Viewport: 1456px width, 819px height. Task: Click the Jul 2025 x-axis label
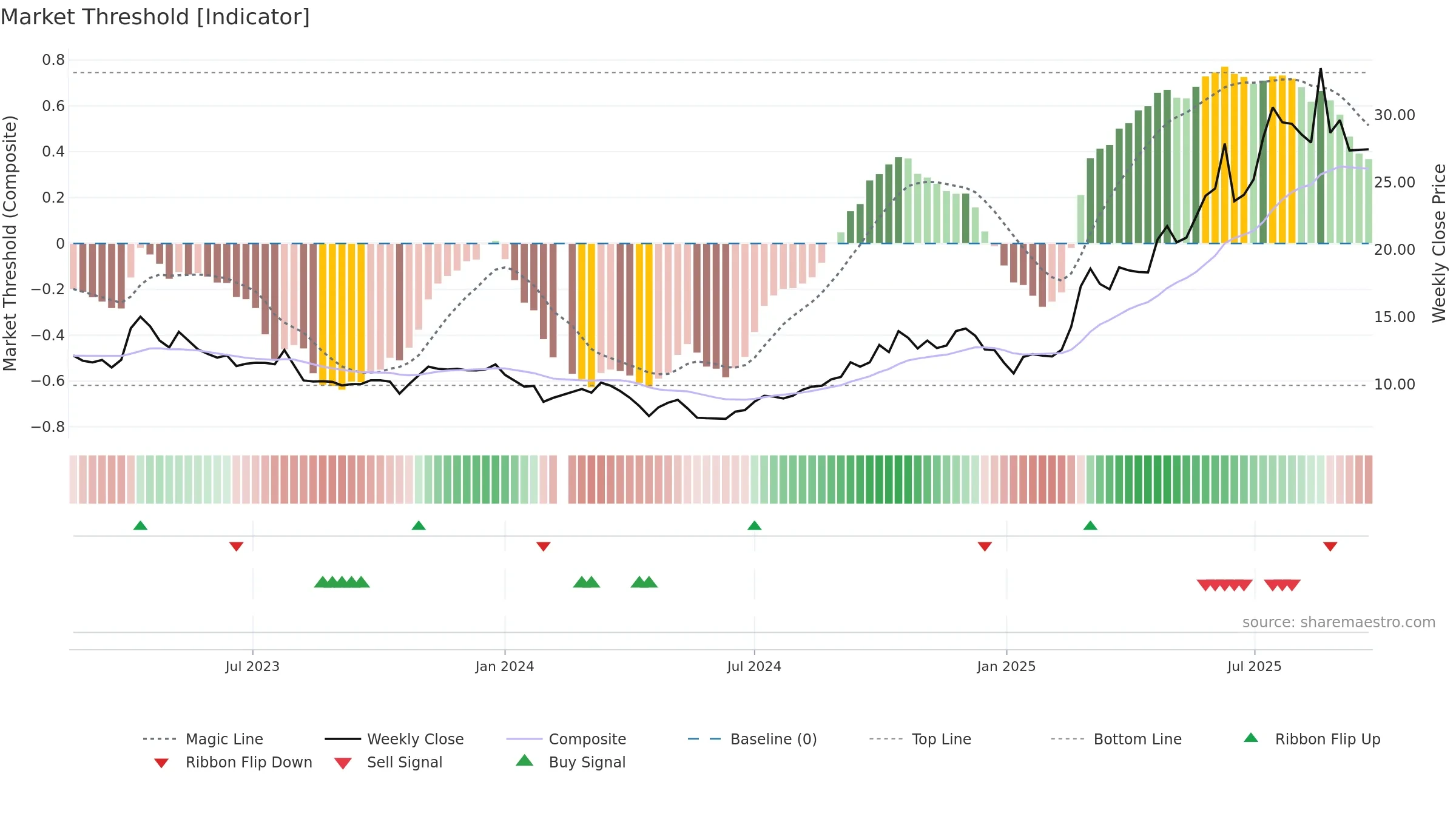[x=1255, y=667]
